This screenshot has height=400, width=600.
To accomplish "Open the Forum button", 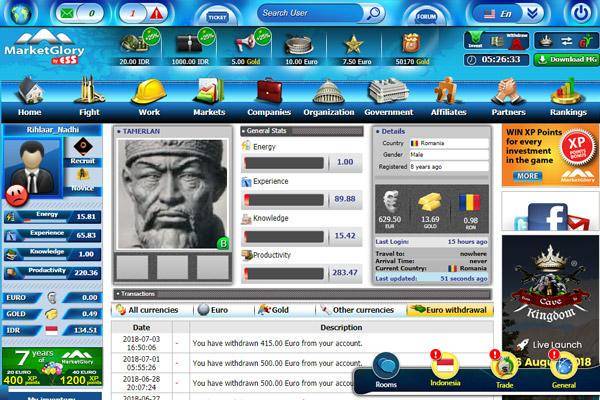I will pyautogui.click(x=427, y=16).
